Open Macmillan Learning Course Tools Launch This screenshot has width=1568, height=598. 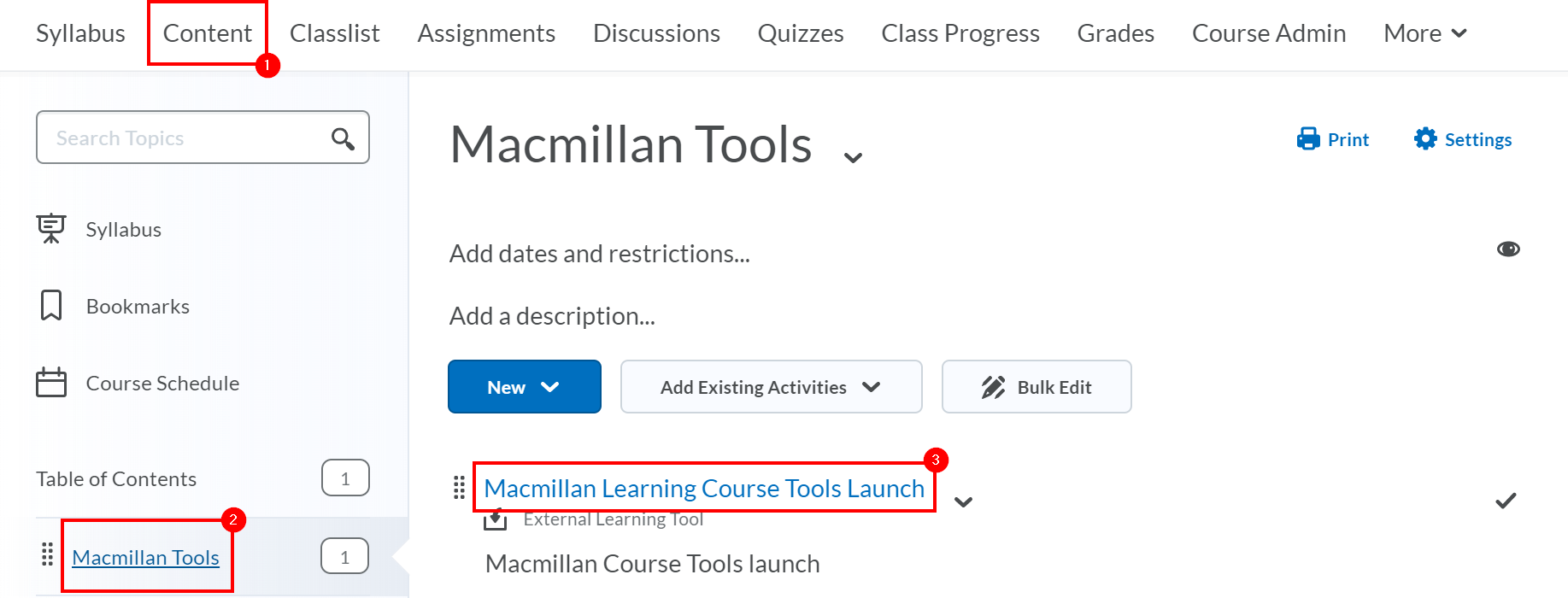click(704, 488)
